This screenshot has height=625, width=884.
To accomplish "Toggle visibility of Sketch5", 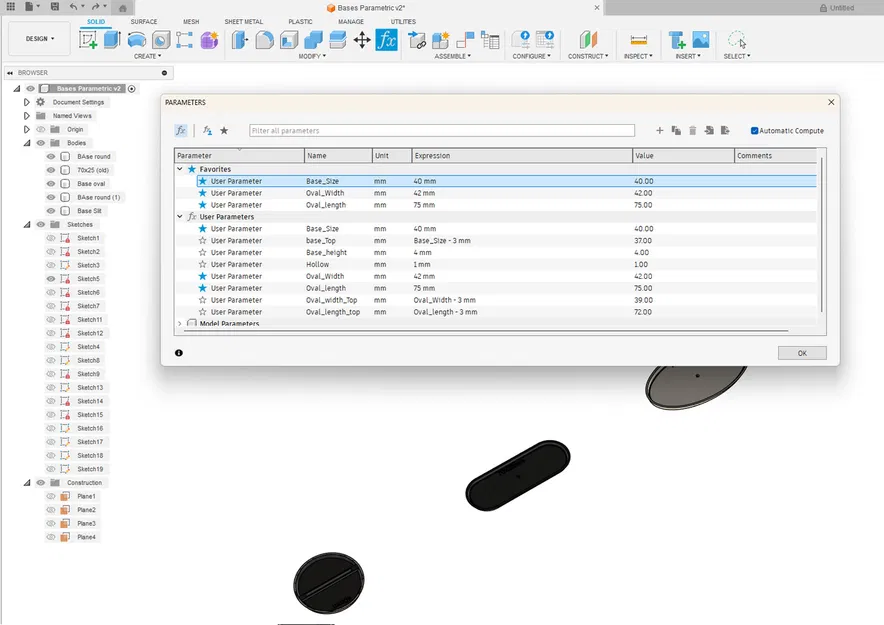I will [51, 279].
